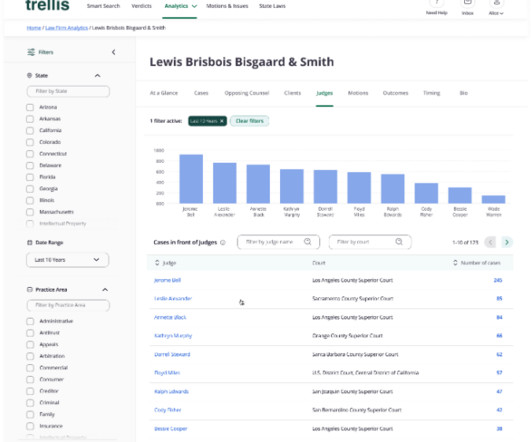Open the Smart Search menu item
The height and width of the screenshot is (442, 531).
[103, 6]
